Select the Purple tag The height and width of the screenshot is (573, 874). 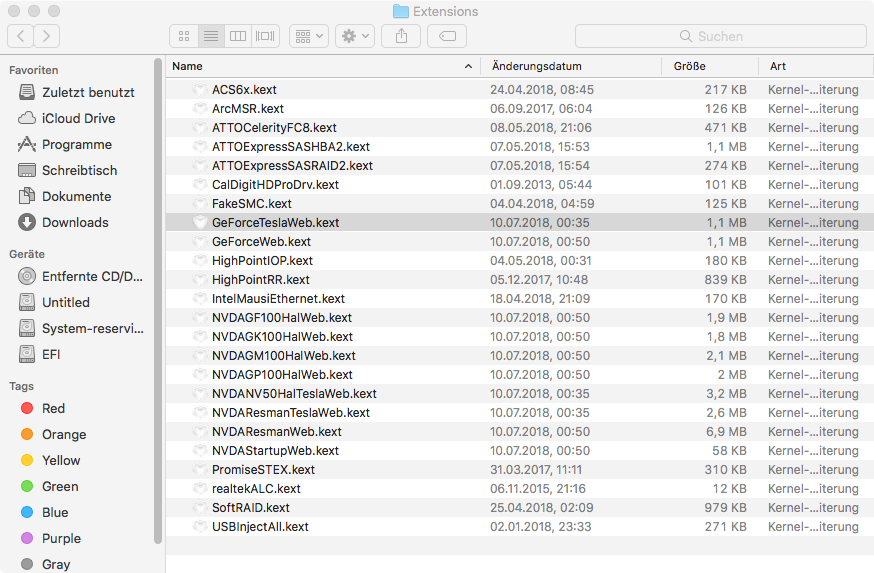click(51, 538)
